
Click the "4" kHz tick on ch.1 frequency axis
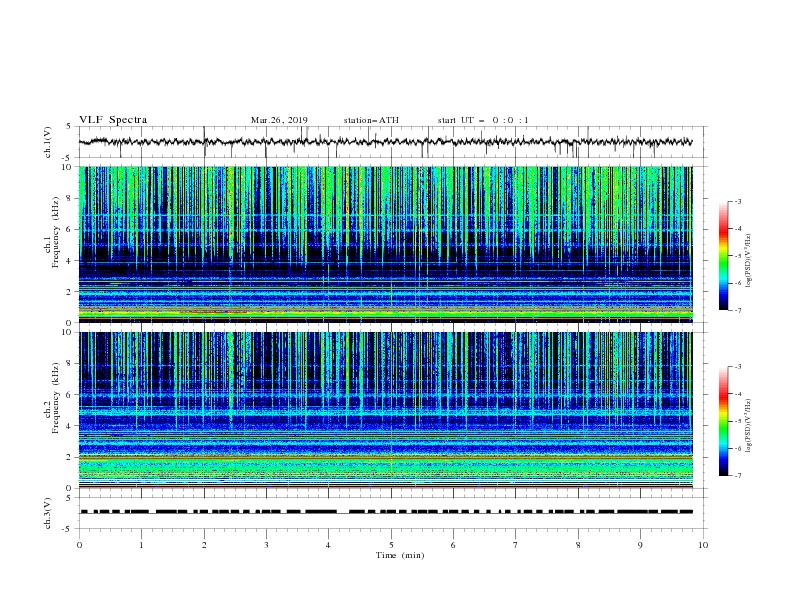point(71,261)
